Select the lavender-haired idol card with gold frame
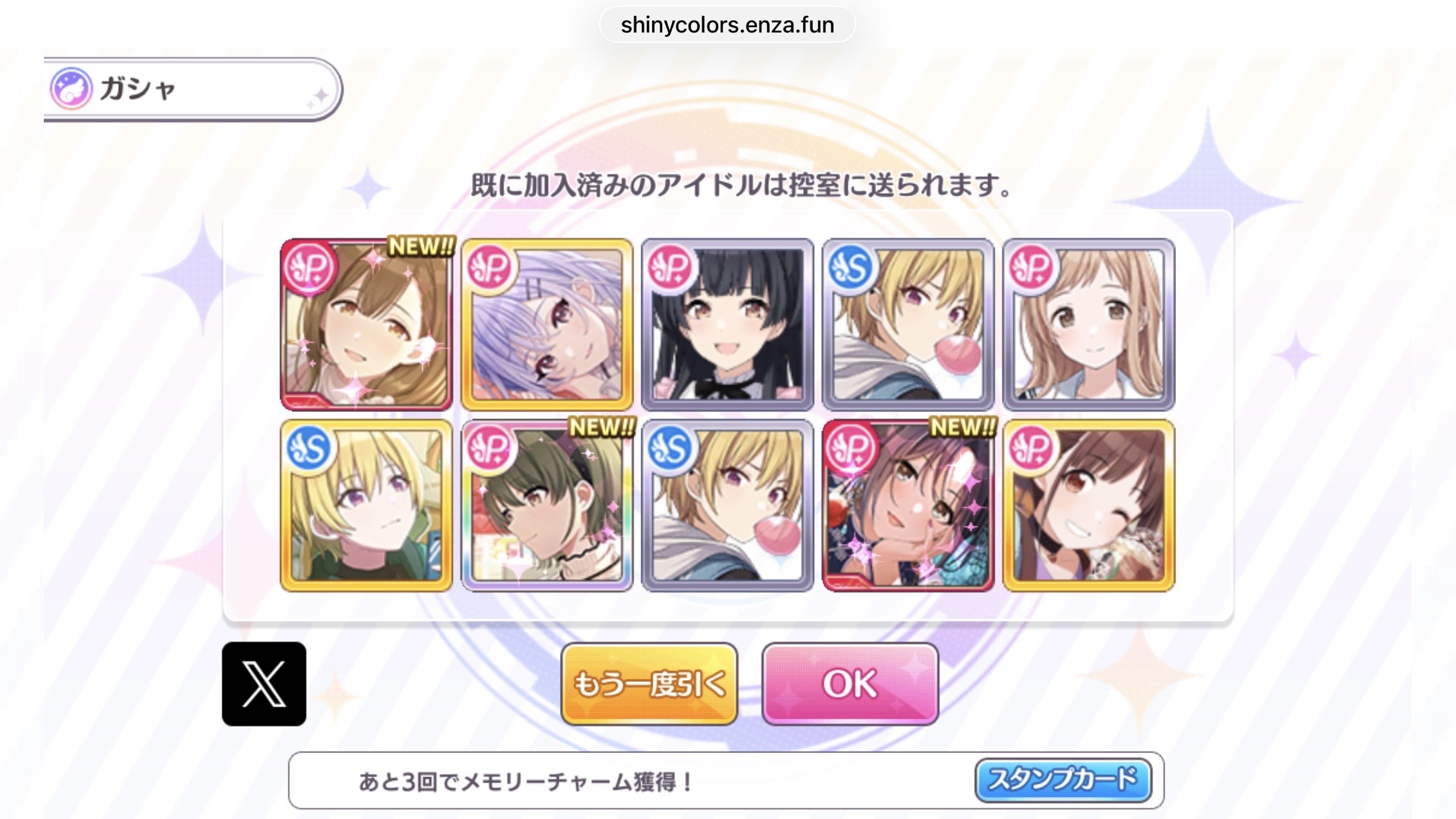 click(x=547, y=324)
